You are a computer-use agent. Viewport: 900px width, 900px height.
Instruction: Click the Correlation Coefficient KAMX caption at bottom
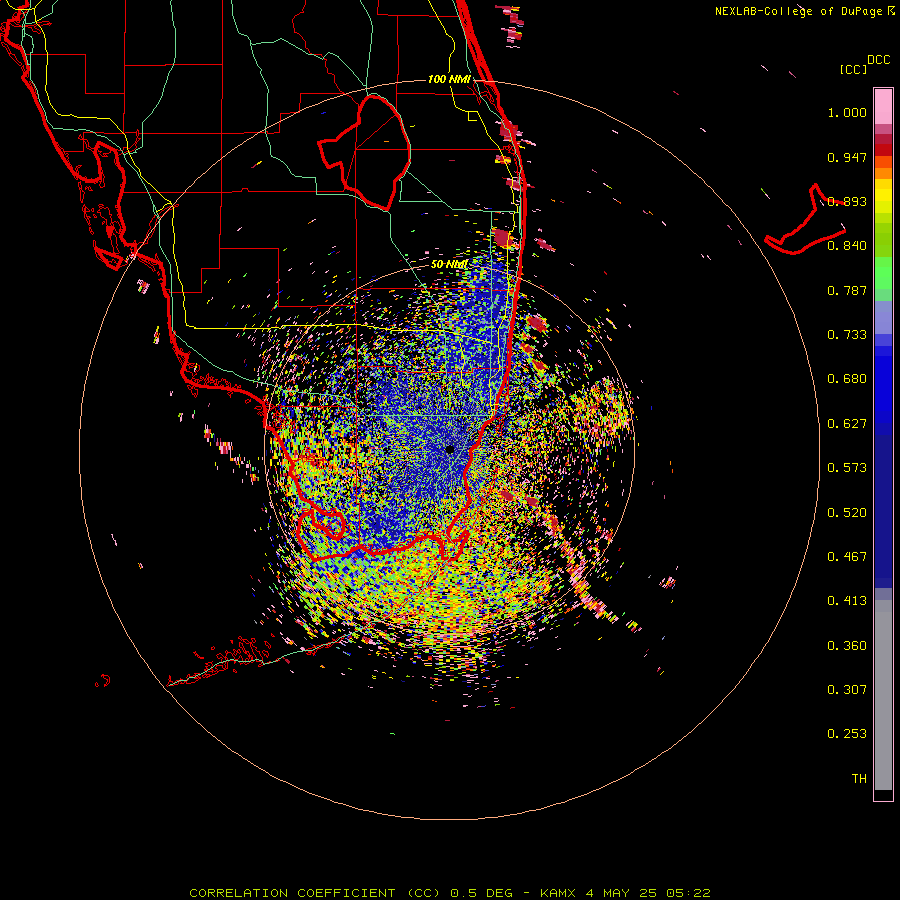click(450, 893)
